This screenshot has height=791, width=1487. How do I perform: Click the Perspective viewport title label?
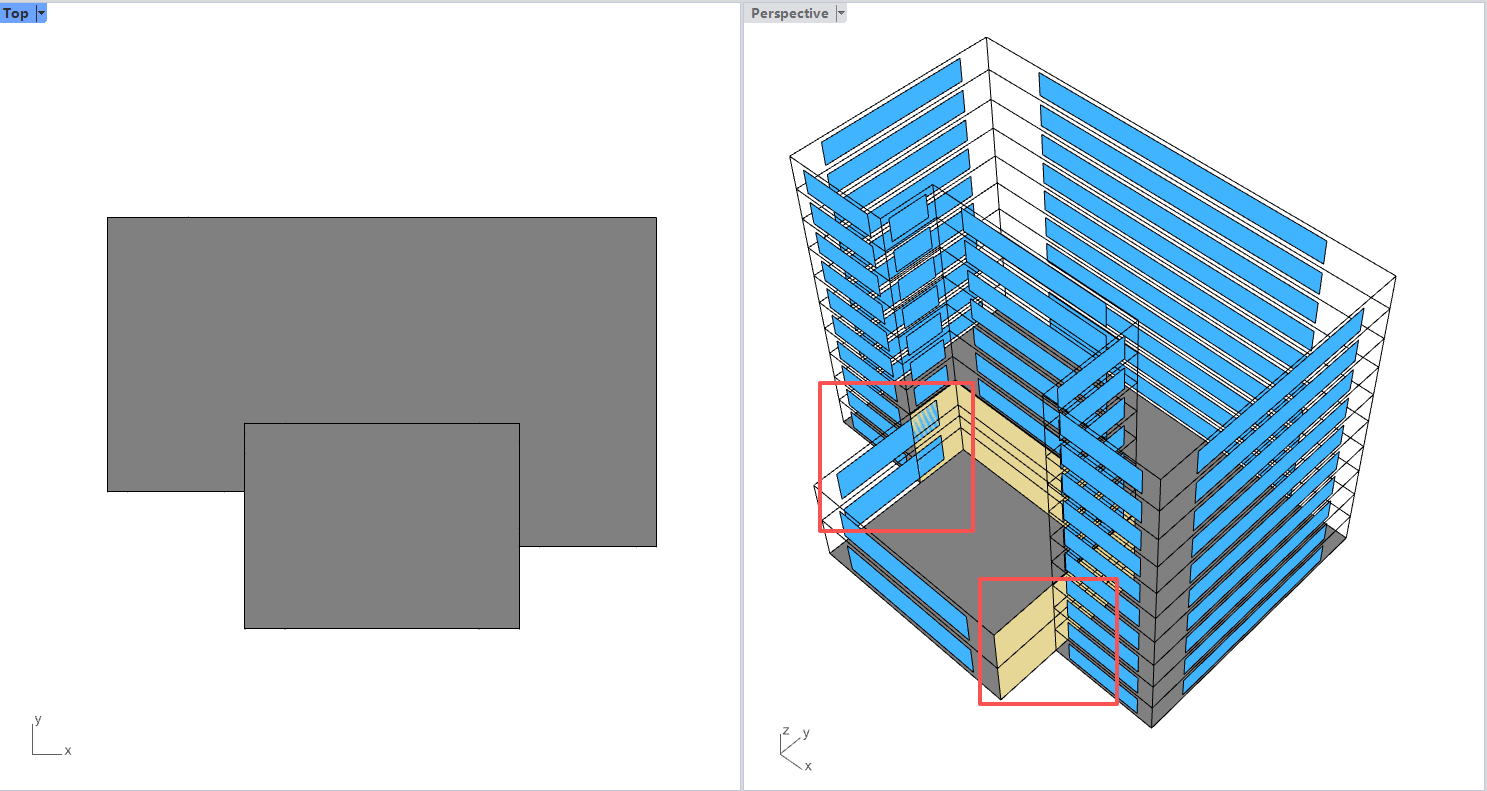tap(789, 13)
